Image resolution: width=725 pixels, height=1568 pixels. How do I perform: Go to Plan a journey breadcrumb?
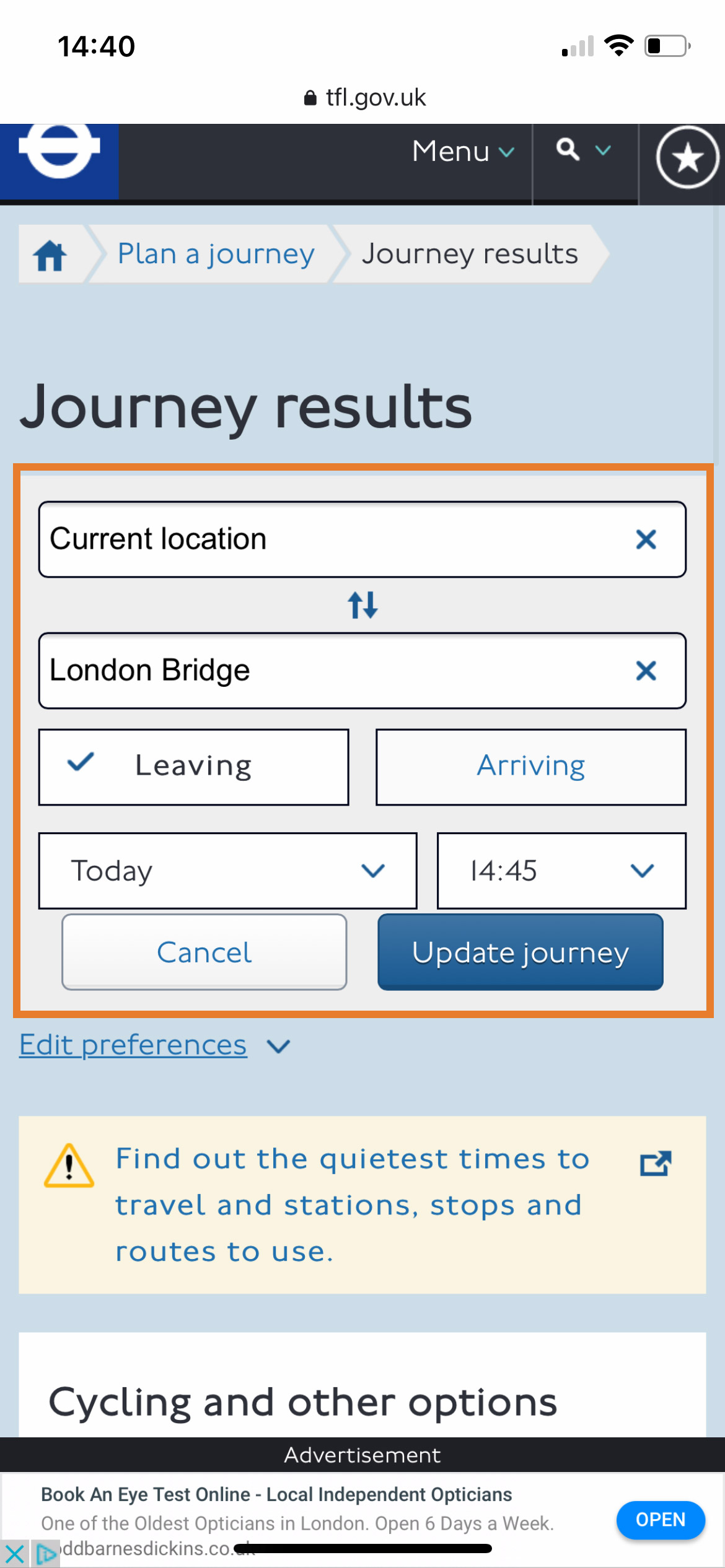click(216, 254)
